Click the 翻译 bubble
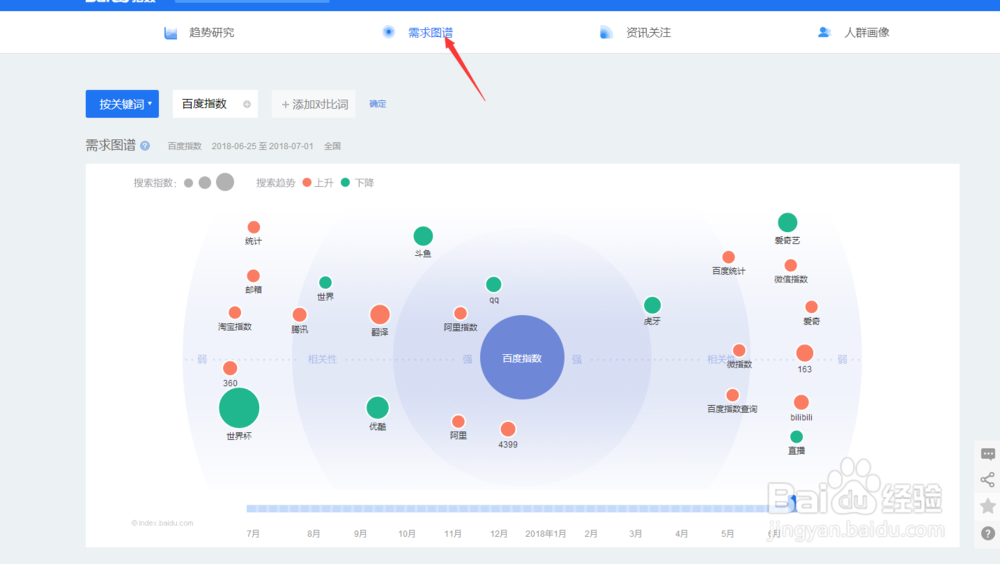Screen dimensions: 1000x564 (x=380, y=315)
